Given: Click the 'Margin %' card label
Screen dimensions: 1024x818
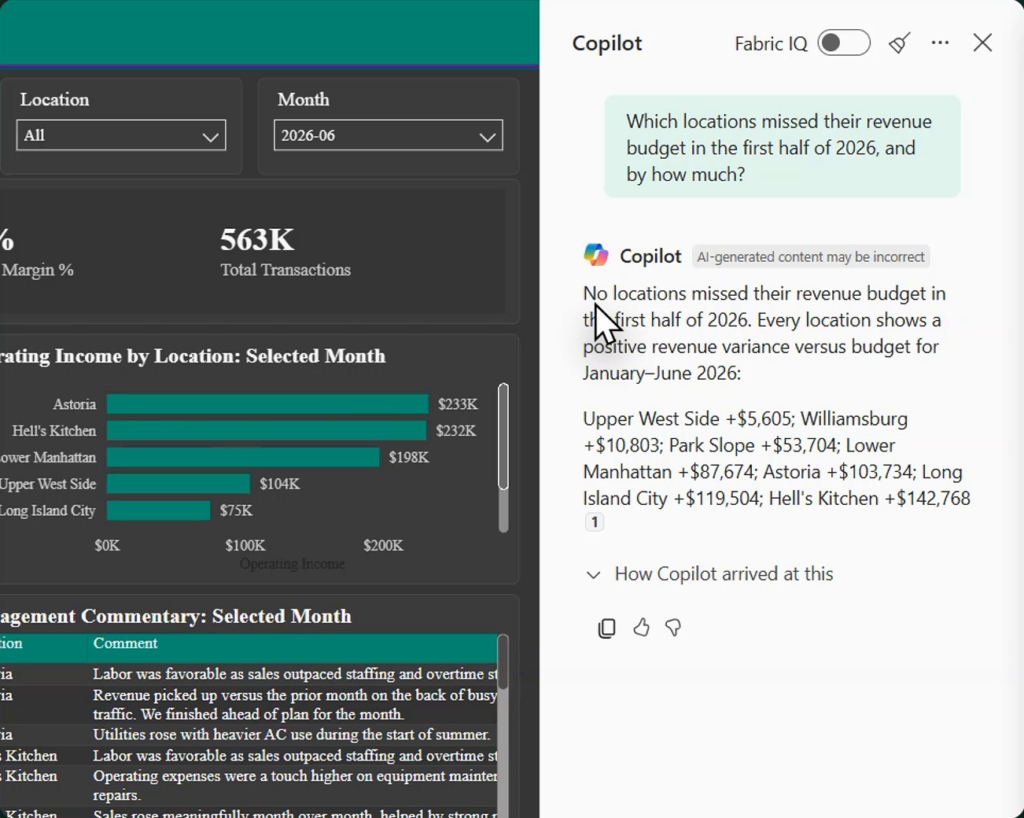Looking at the screenshot, I should (x=37, y=270).
